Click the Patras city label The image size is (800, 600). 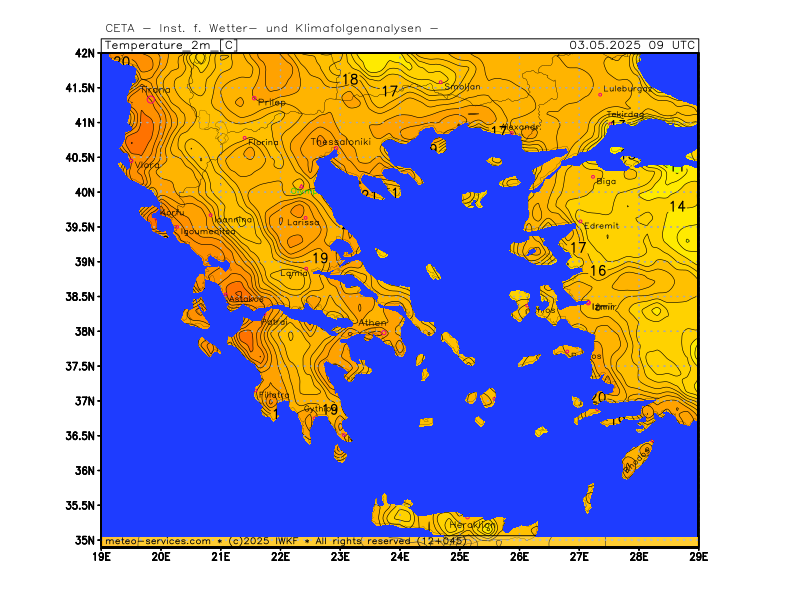tap(274, 322)
